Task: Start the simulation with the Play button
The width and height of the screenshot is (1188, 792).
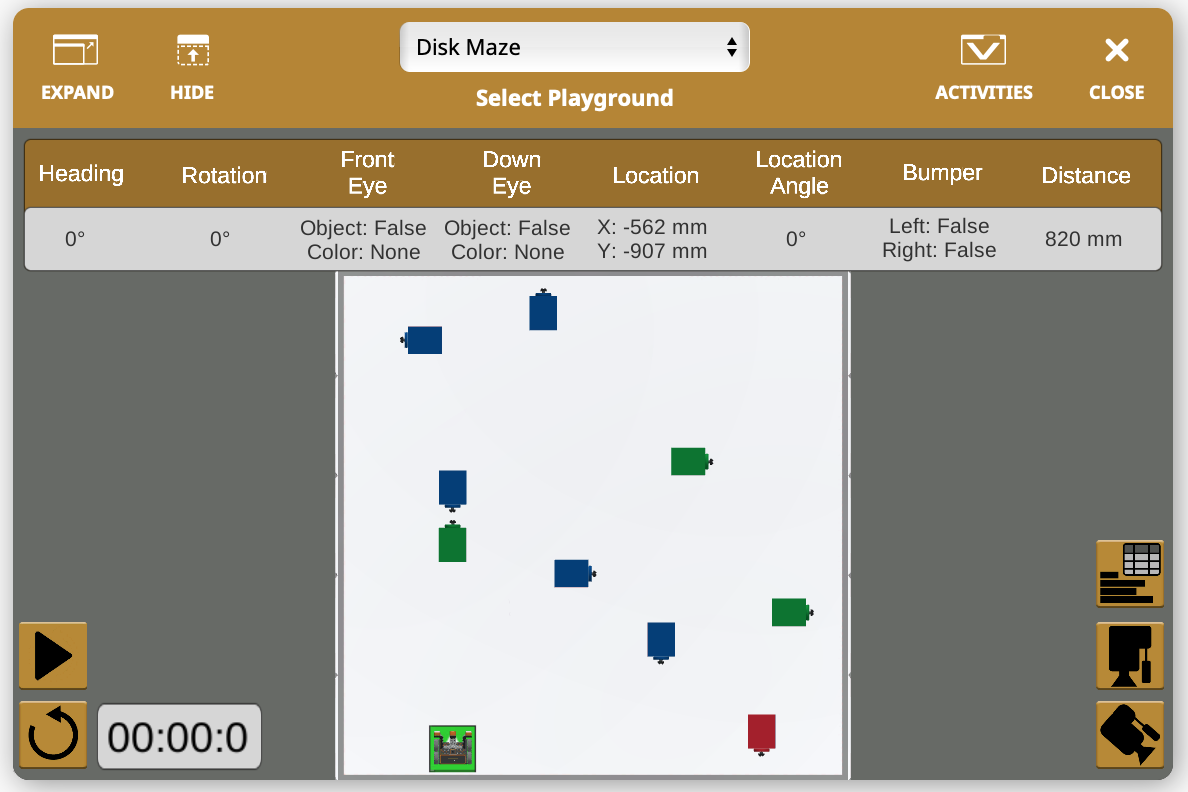Action: point(52,655)
